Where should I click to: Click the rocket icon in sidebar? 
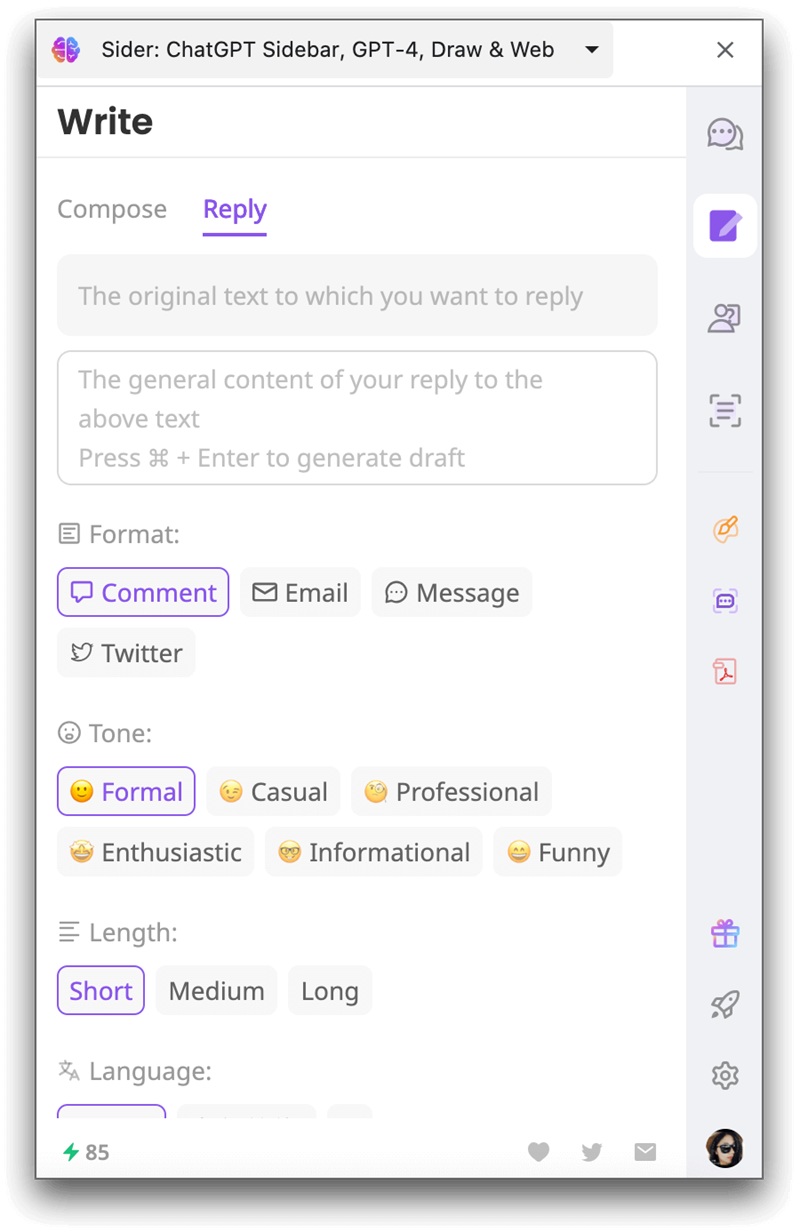tap(725, 1004)
